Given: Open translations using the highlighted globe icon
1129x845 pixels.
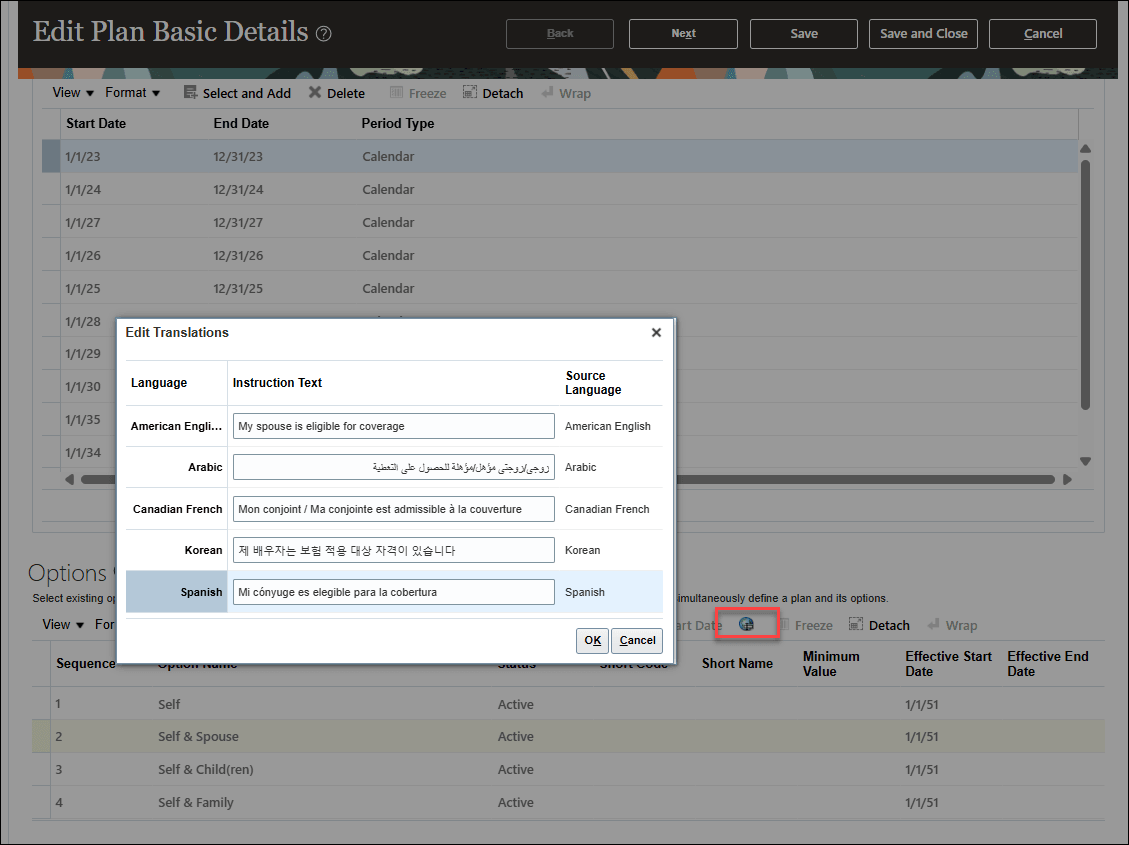Looking at the screenshot, I should tap(747, 623).
